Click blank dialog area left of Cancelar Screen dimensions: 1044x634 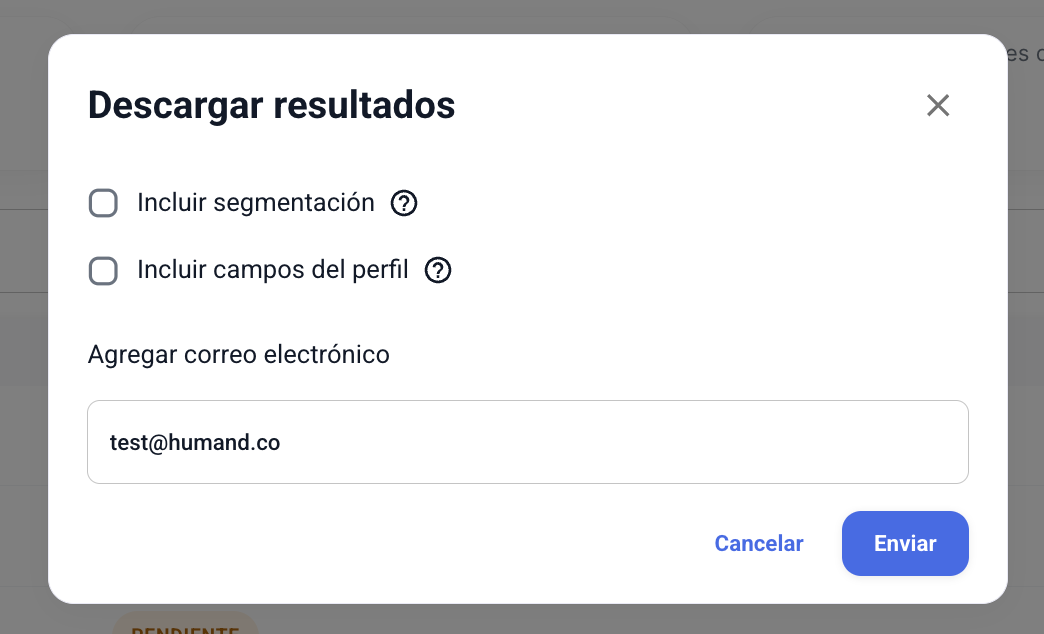pos(400,543)
